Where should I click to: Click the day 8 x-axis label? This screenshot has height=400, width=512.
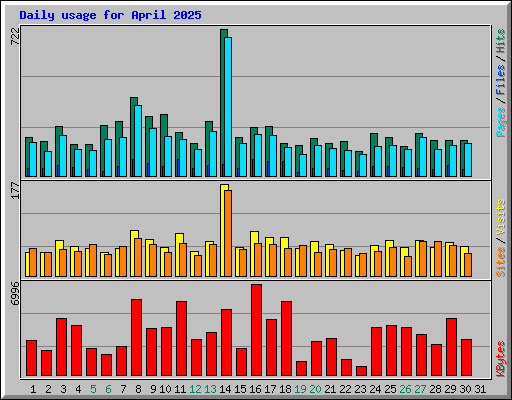138,389
